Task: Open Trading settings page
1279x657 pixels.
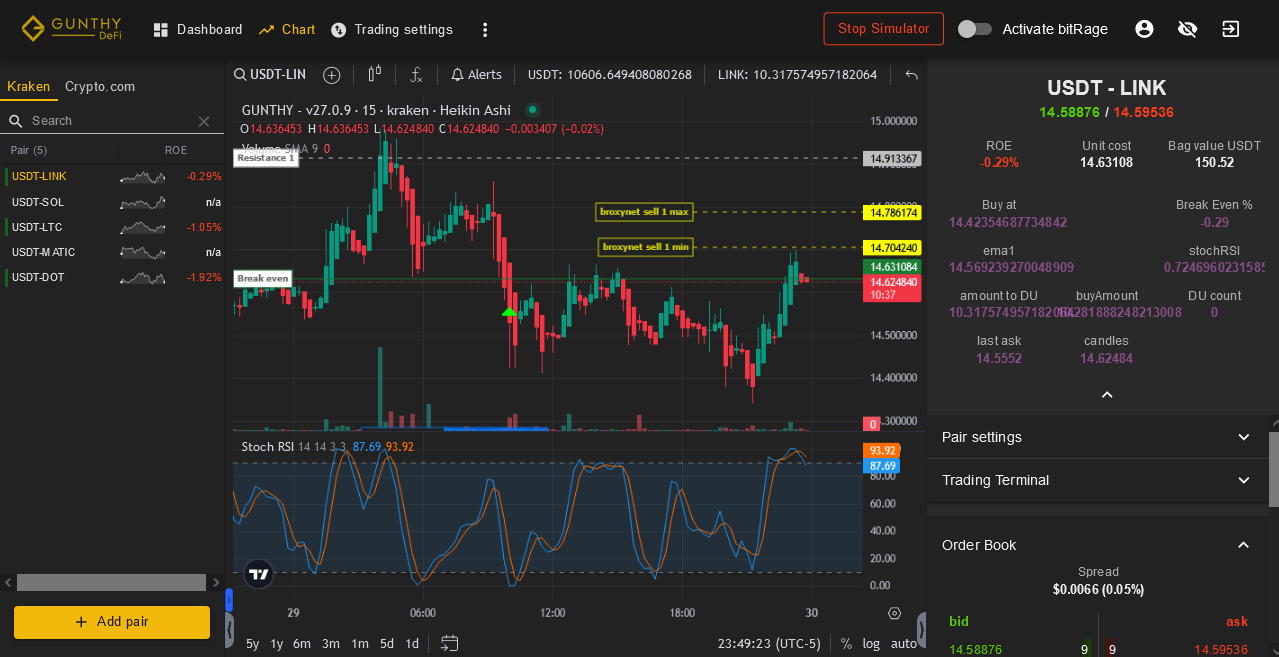Action: pyautogui.click(x=392, y=30)
